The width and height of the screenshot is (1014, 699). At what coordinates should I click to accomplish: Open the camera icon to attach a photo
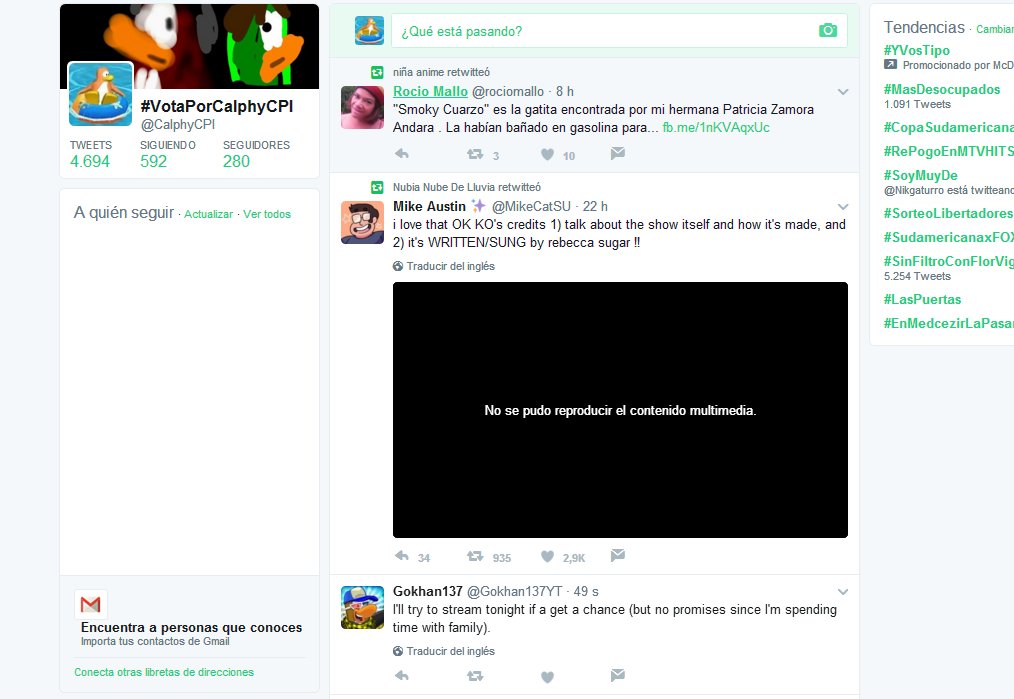[x=827, y=30]
